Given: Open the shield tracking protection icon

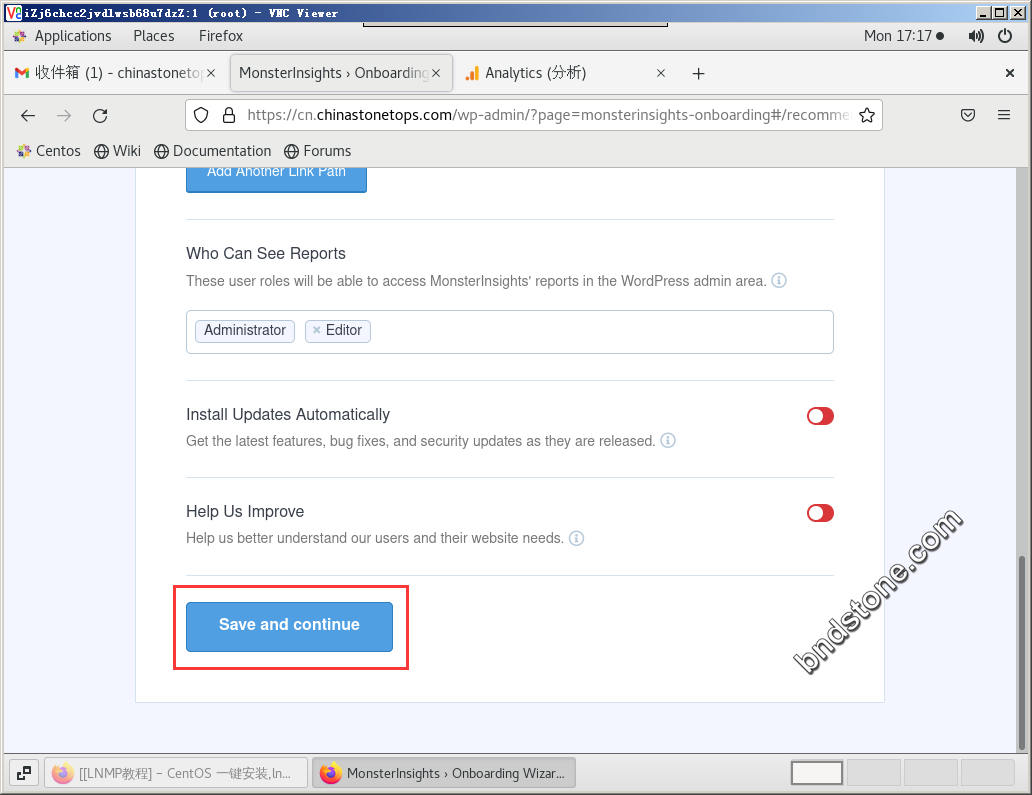Looking at the screenshot, I should [201, 115].
